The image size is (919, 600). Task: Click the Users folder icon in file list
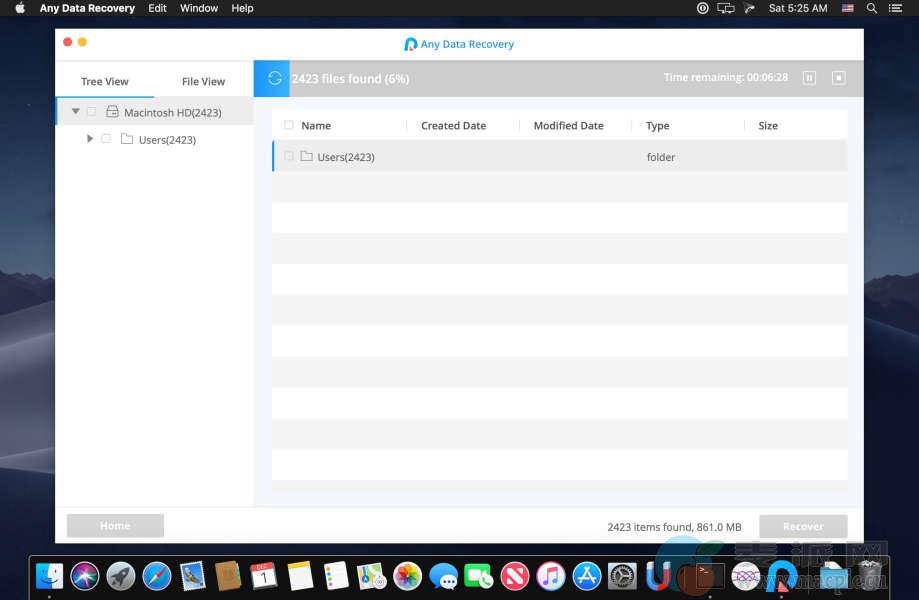coord(306,156)
